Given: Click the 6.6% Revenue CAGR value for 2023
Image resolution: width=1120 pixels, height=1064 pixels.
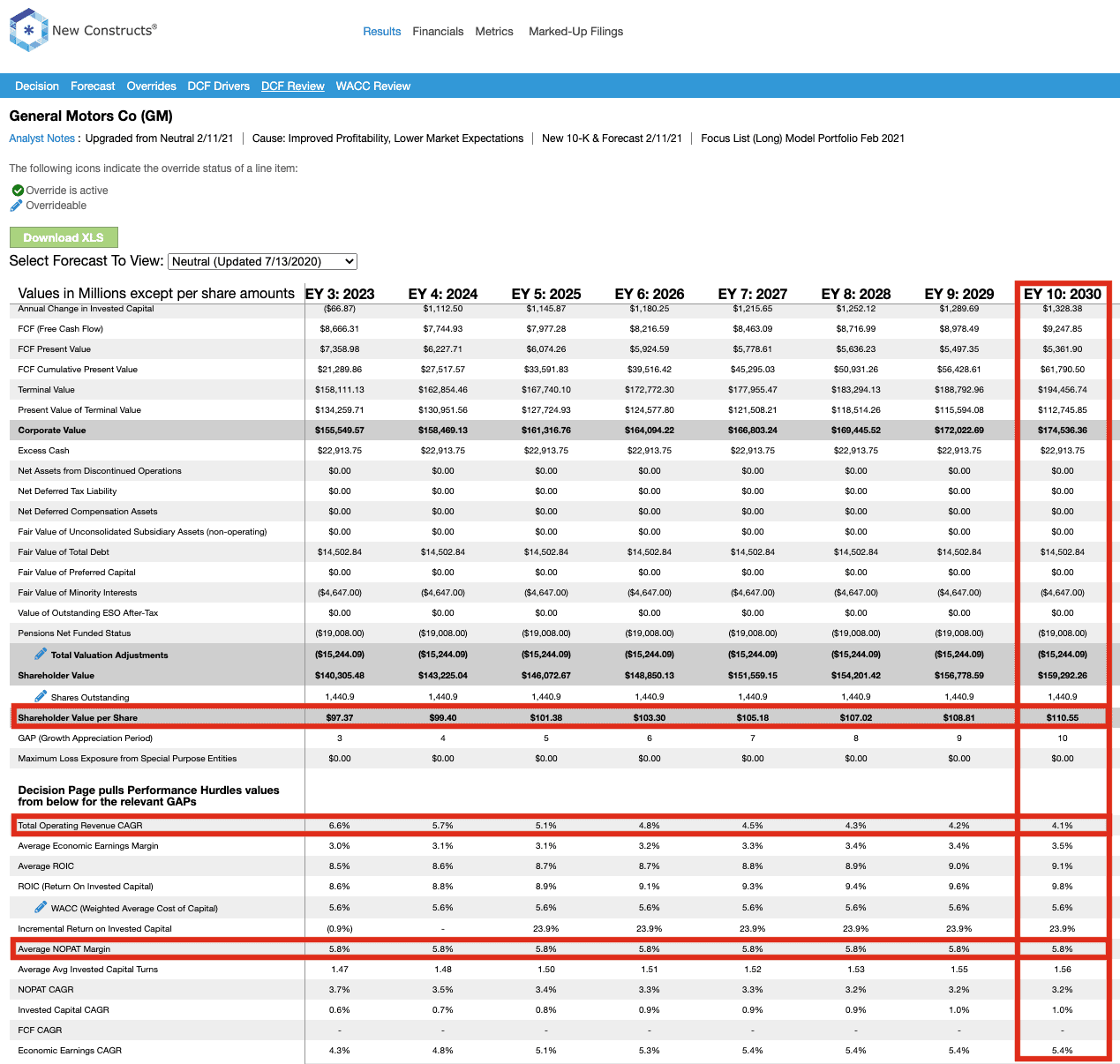Looking at the screenshot, I should [340, 826].
